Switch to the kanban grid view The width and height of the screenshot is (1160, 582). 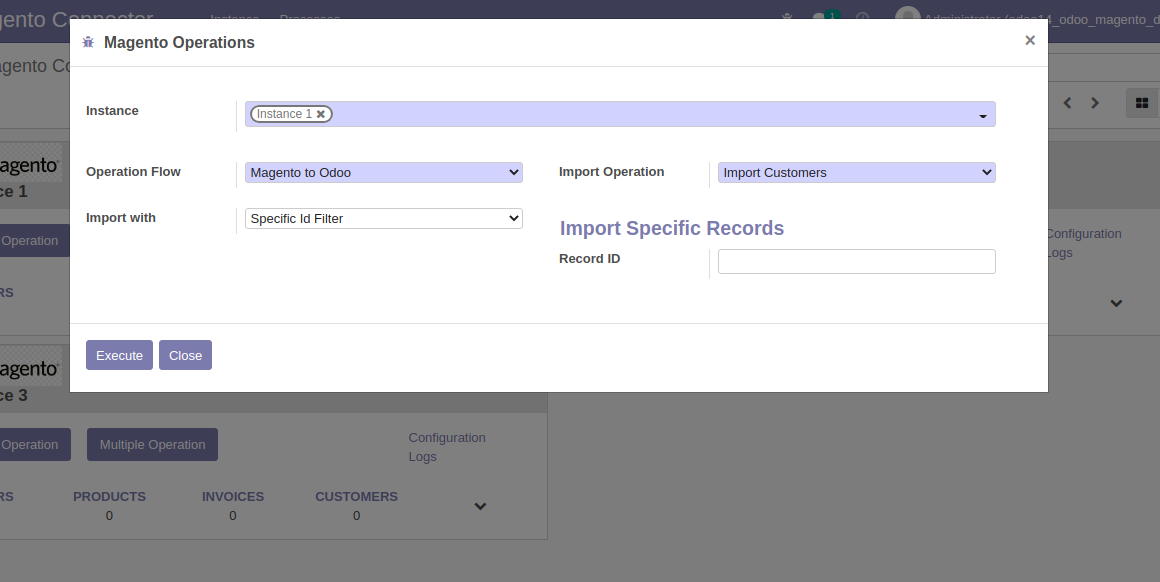pos(1141,103)
